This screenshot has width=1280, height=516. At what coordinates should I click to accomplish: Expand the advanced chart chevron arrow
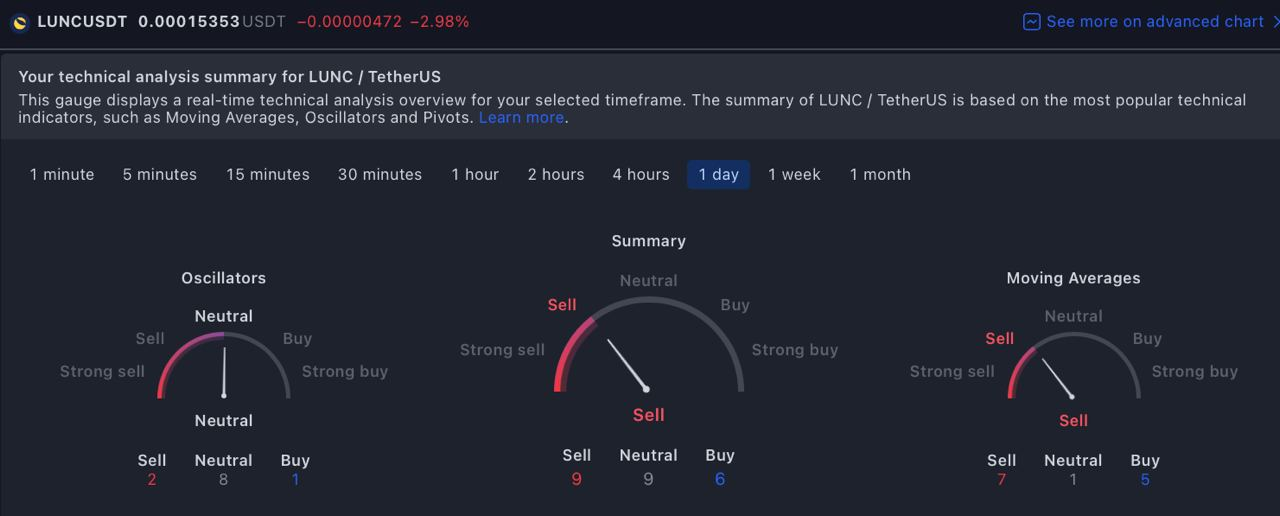click(x=1275, y=22)
